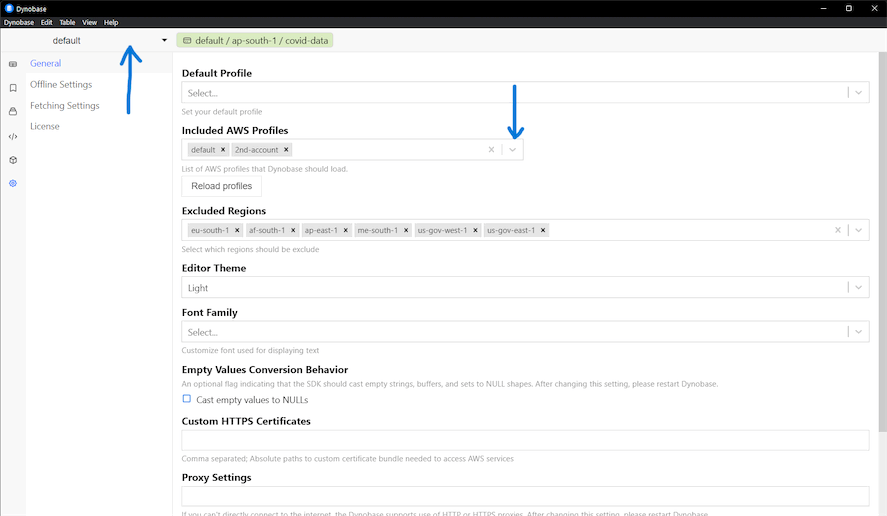This screenshot has height=516, width=887.
Task: Open the cube-shaped sidebar icon
Action: point(13,160)
